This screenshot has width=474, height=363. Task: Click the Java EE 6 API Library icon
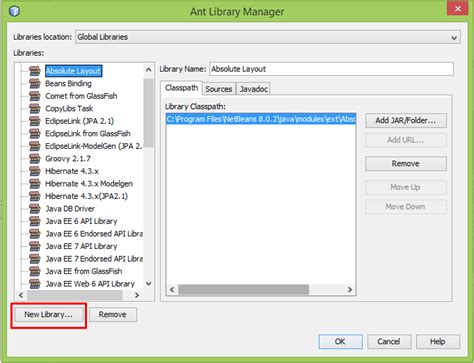coord(35,221)
